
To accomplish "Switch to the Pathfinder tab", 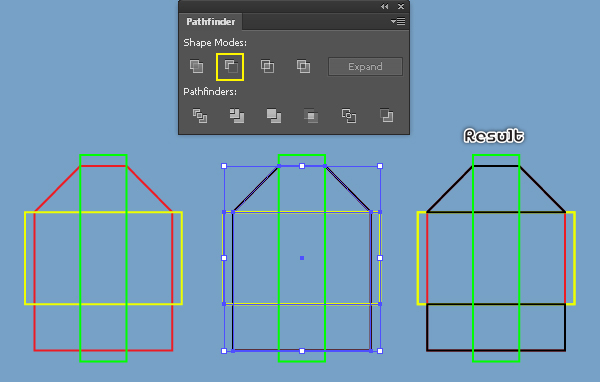I will click(x=210, y=22).
